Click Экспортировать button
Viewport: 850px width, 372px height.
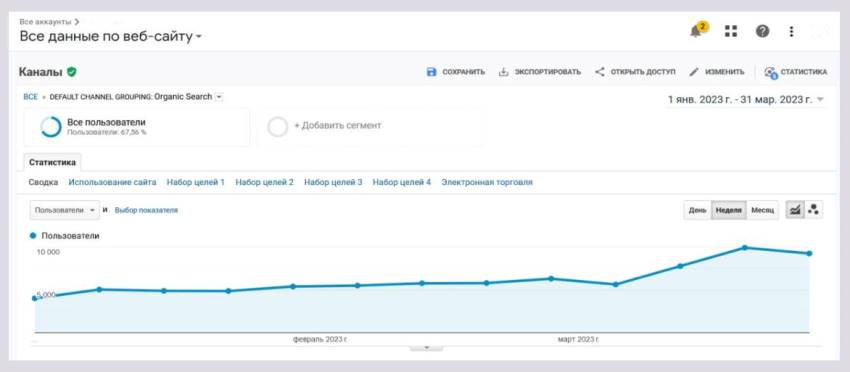540,72
